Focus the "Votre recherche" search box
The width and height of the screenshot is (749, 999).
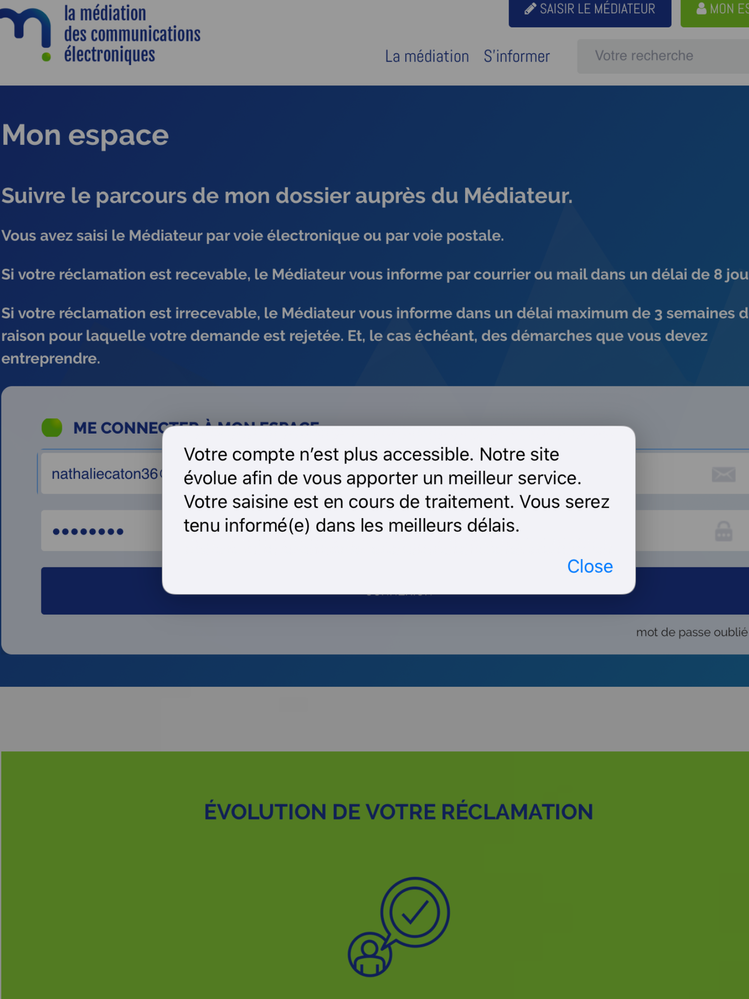pos(660,56)
